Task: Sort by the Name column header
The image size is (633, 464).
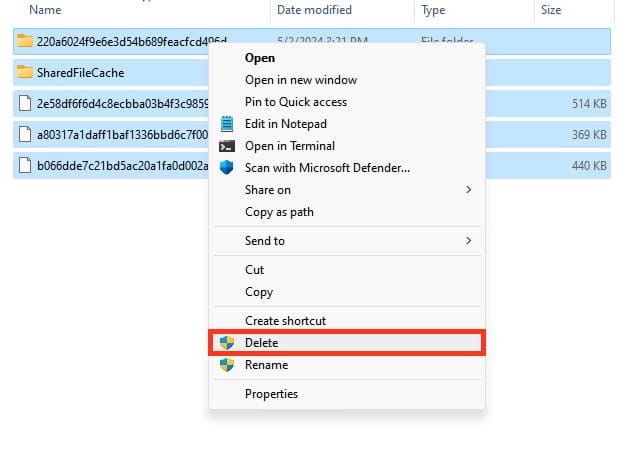Action: (x=45, y=10)
